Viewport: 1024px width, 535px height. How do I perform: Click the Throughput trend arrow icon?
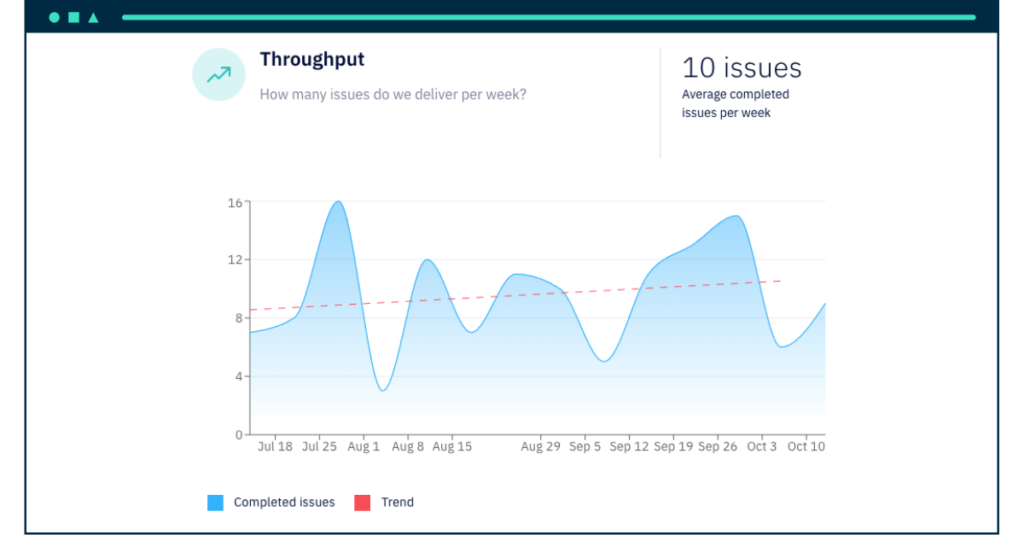pyautogui.click(x=219, y=74)
